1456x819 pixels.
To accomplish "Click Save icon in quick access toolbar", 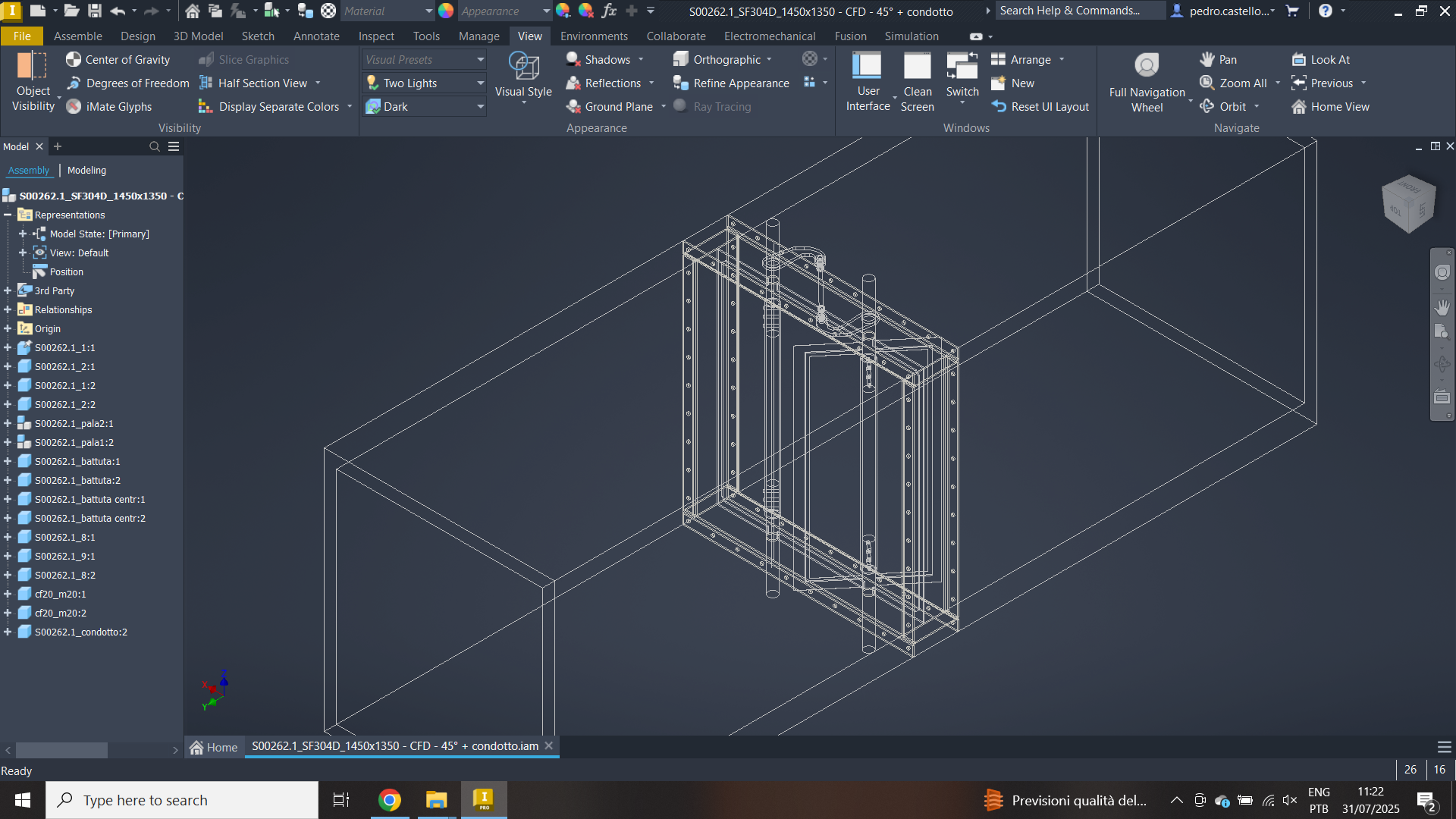I will (x=95, y=11).
